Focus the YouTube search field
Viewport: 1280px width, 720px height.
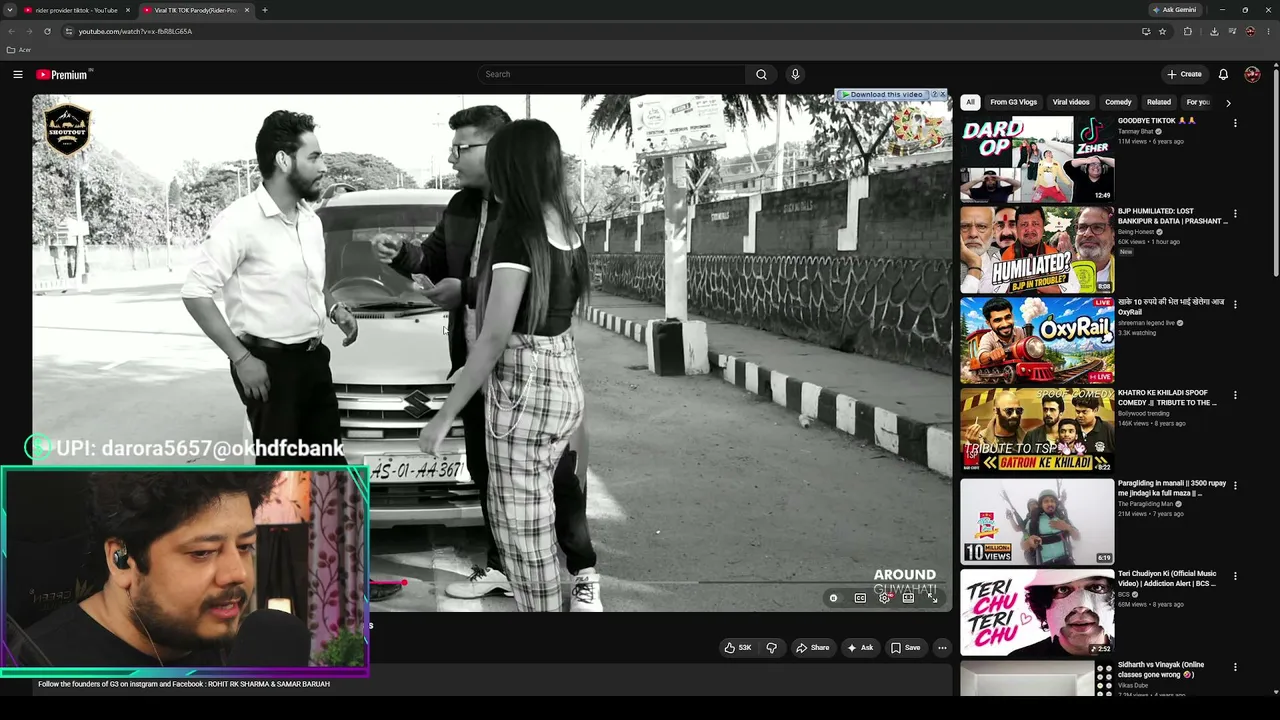(x=612, y=74)
